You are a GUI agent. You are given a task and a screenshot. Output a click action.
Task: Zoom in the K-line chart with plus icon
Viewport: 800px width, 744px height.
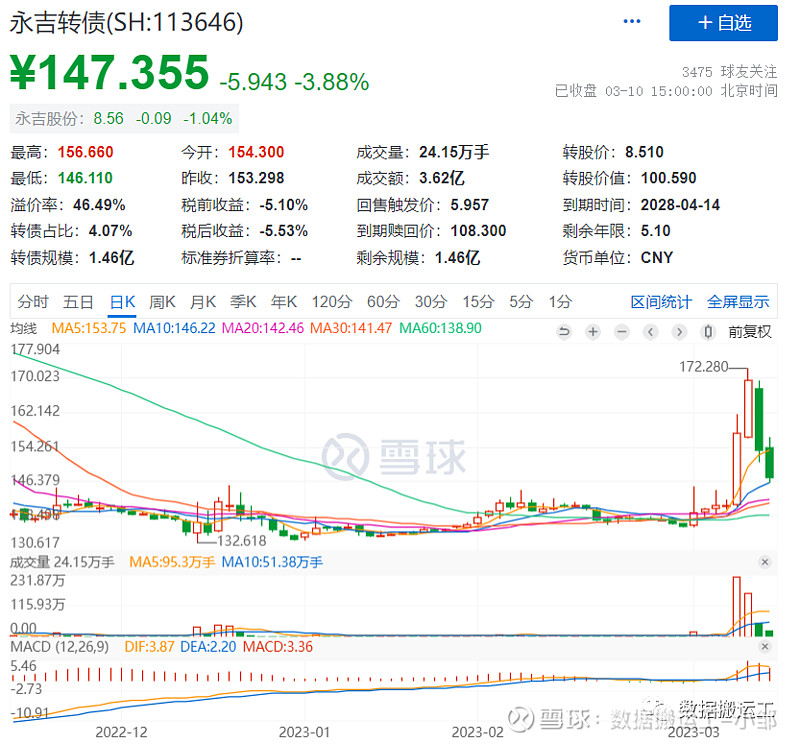coord(592,332)
